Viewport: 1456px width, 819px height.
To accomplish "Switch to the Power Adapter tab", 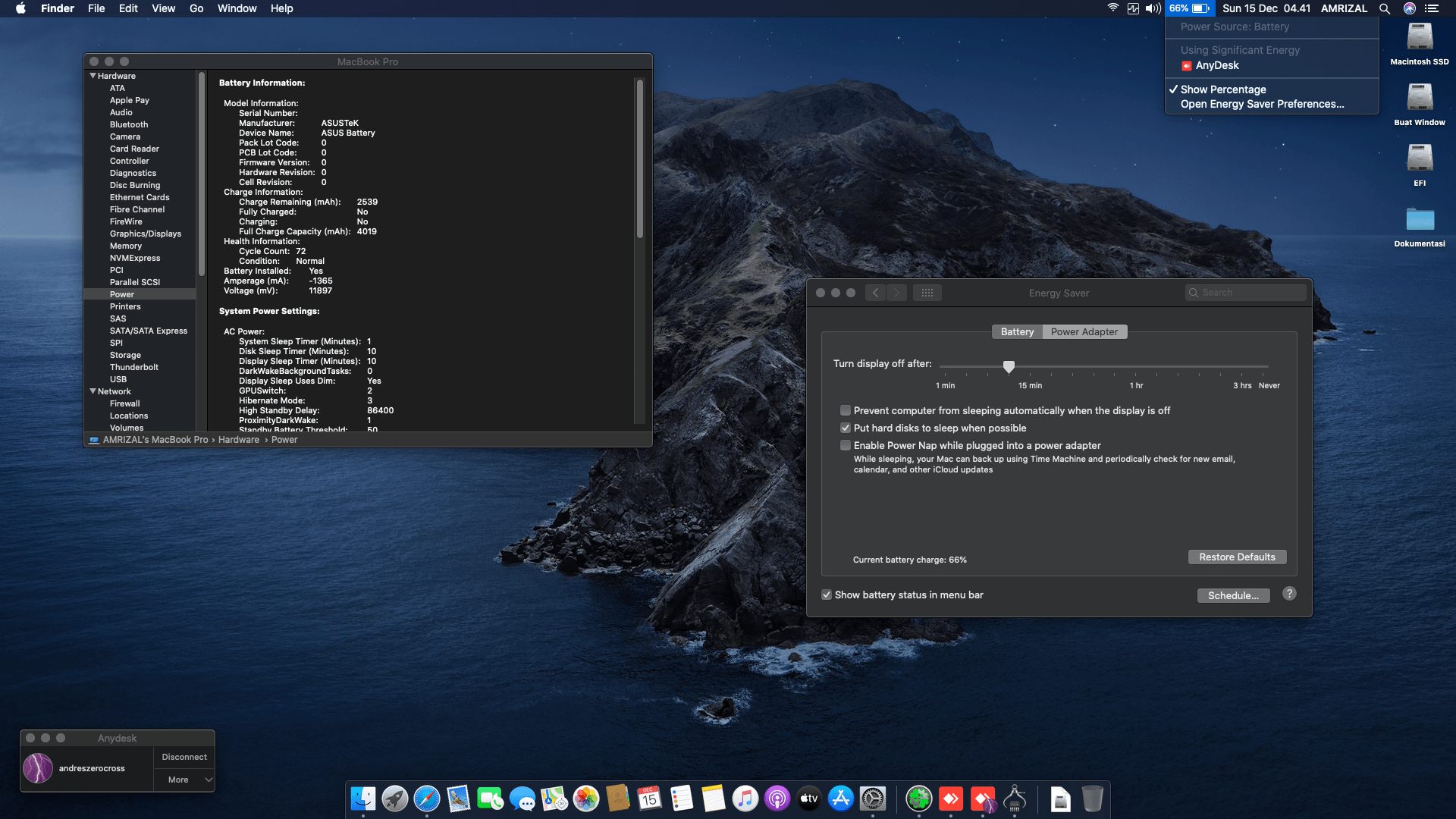I will [x=1084, y=331].
